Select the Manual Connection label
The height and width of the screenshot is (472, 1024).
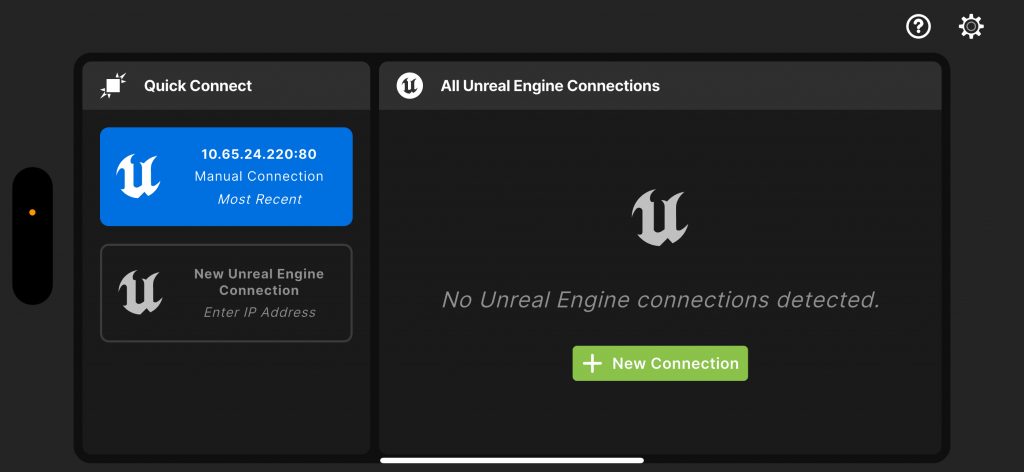pyautogui.click(x=259, y=176)
